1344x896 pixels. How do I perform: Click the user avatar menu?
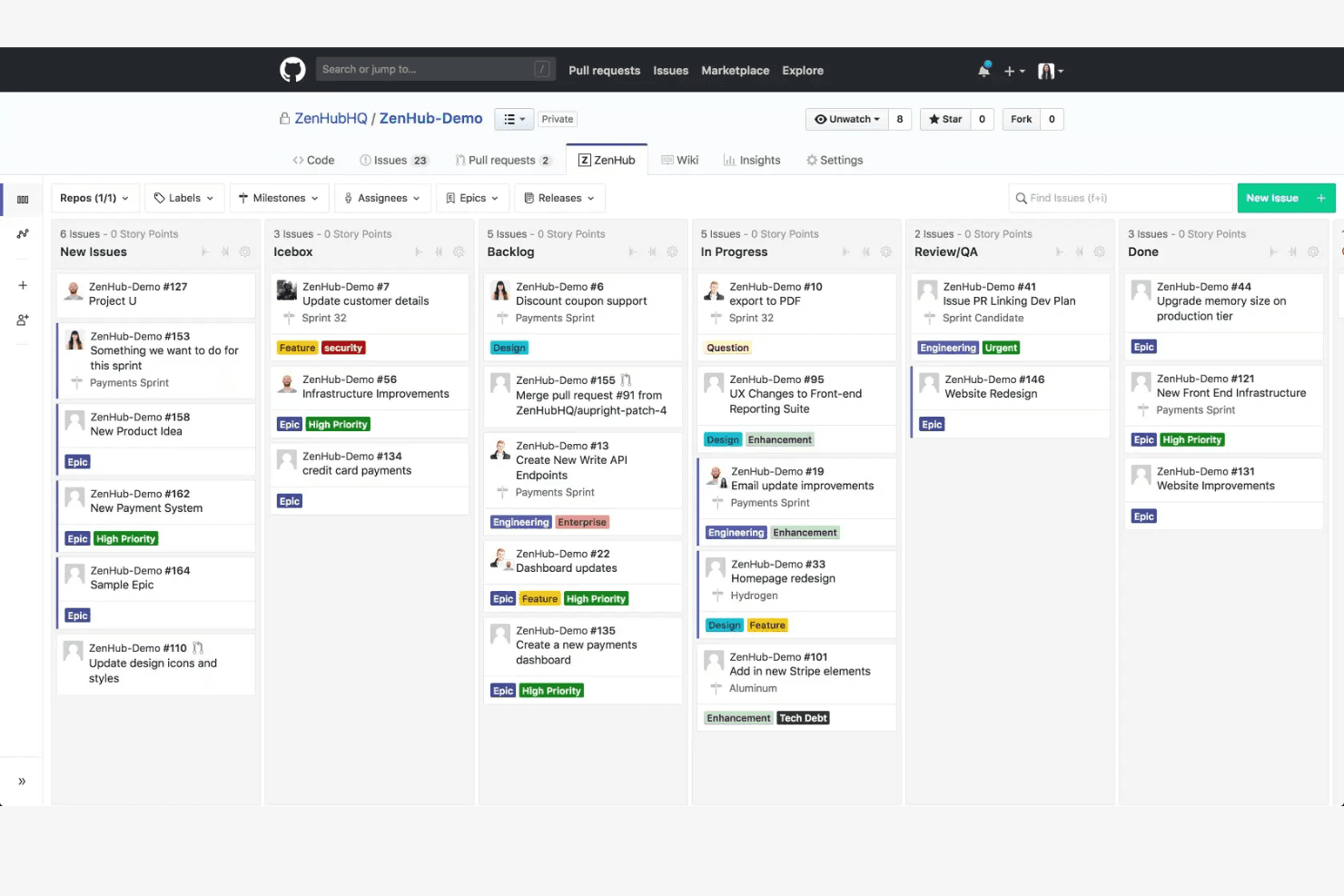click(1051, 71)
